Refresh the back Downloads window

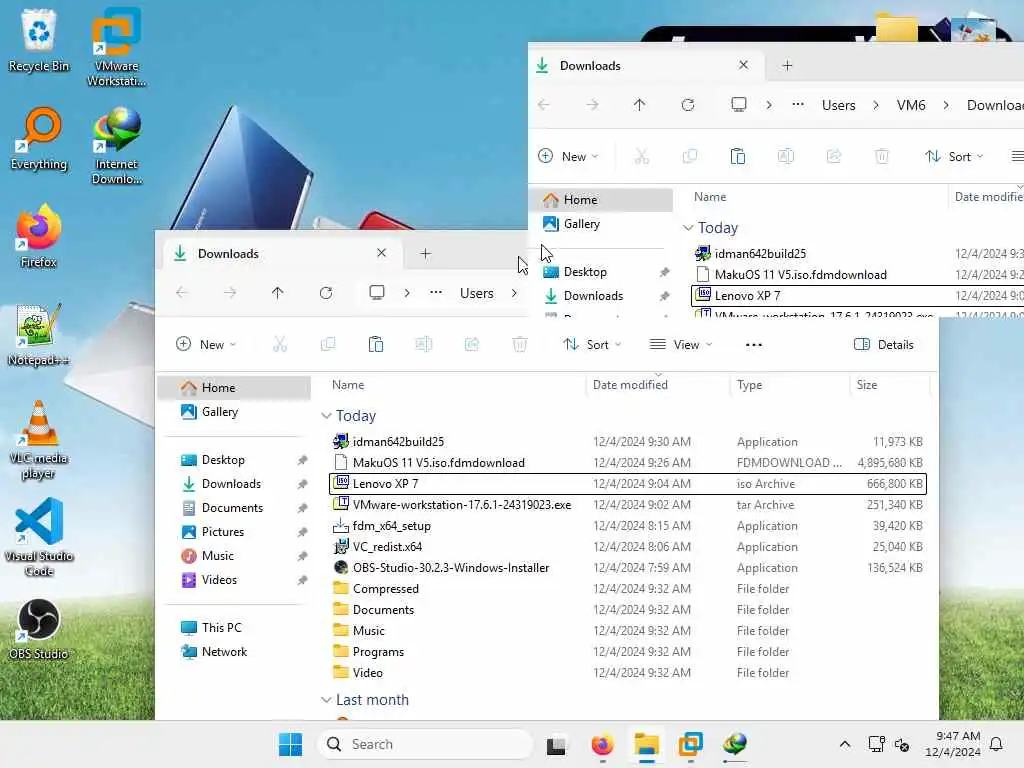click(x=688, y=105)
